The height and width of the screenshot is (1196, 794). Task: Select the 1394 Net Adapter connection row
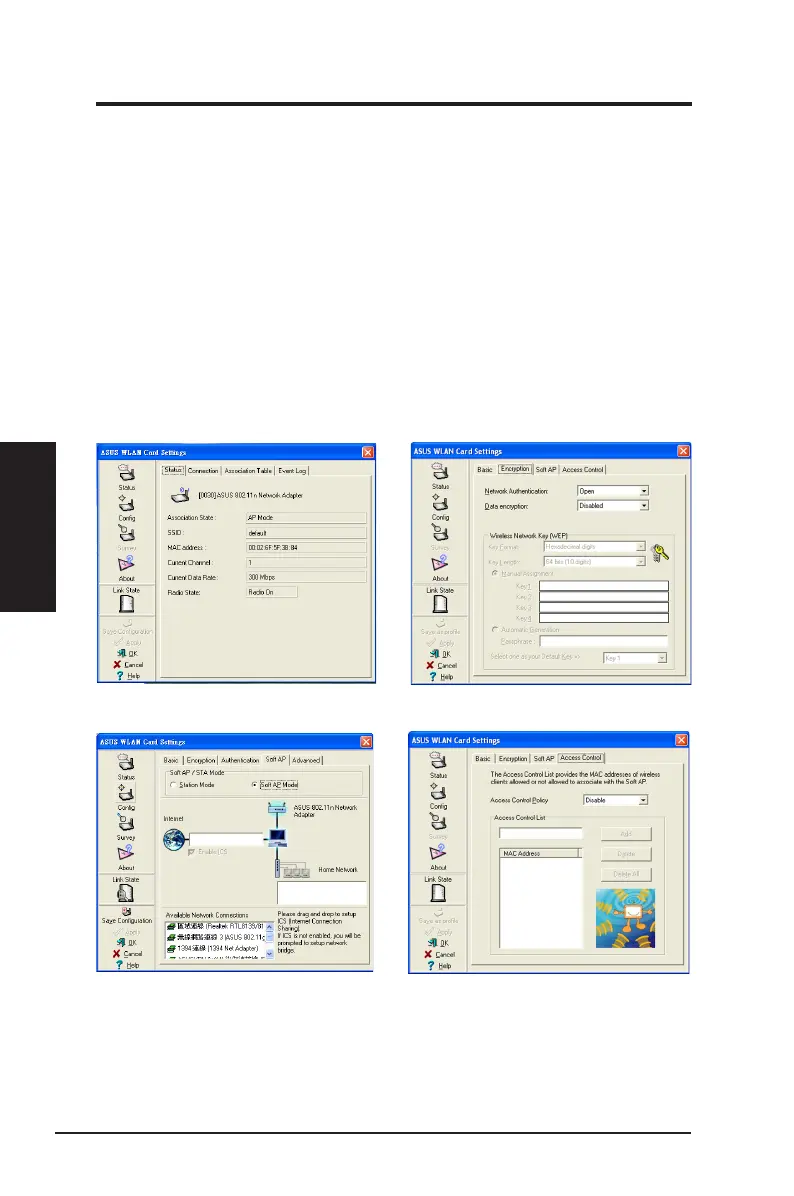point(215,949)
